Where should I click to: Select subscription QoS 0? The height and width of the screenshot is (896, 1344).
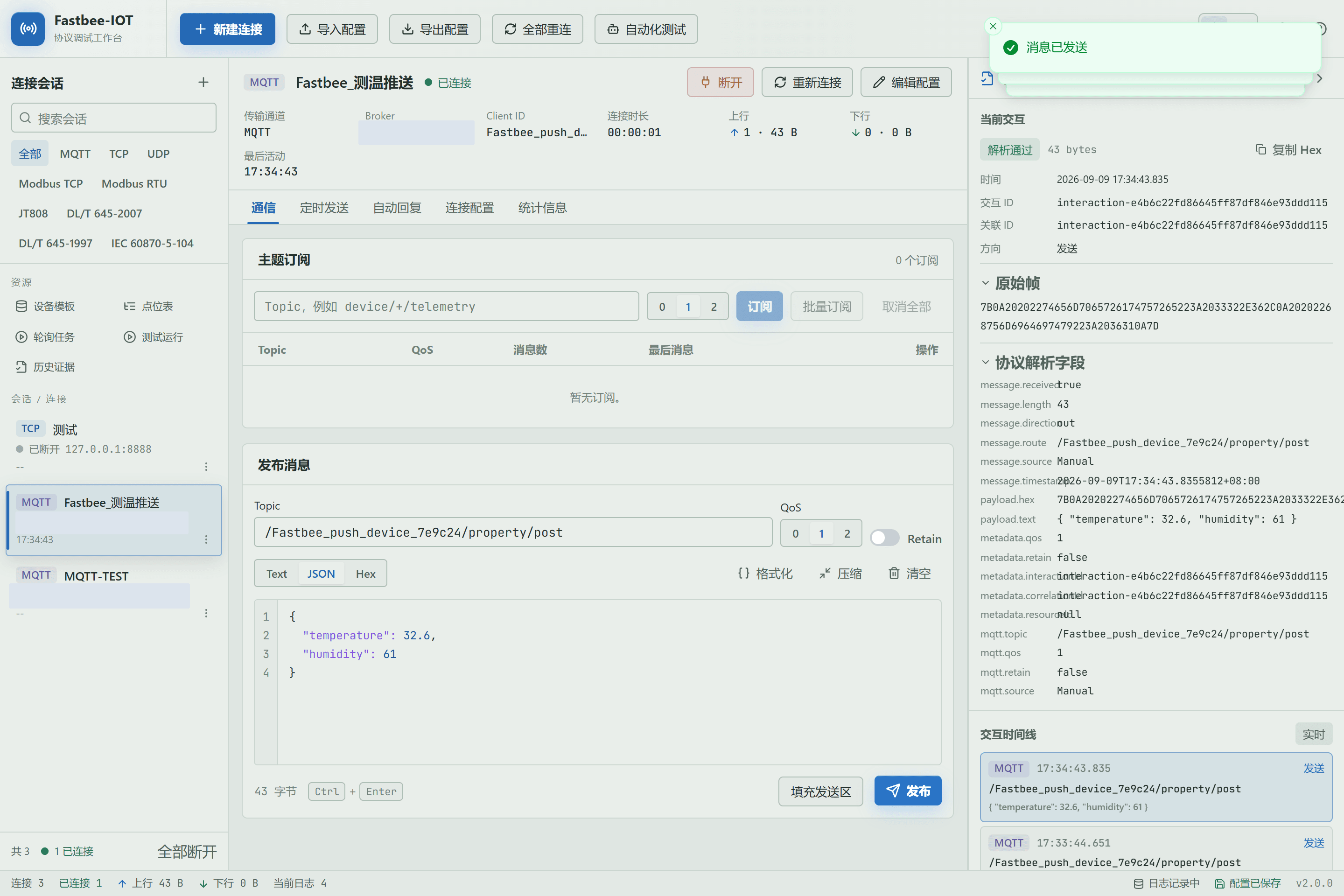[662, 307]
